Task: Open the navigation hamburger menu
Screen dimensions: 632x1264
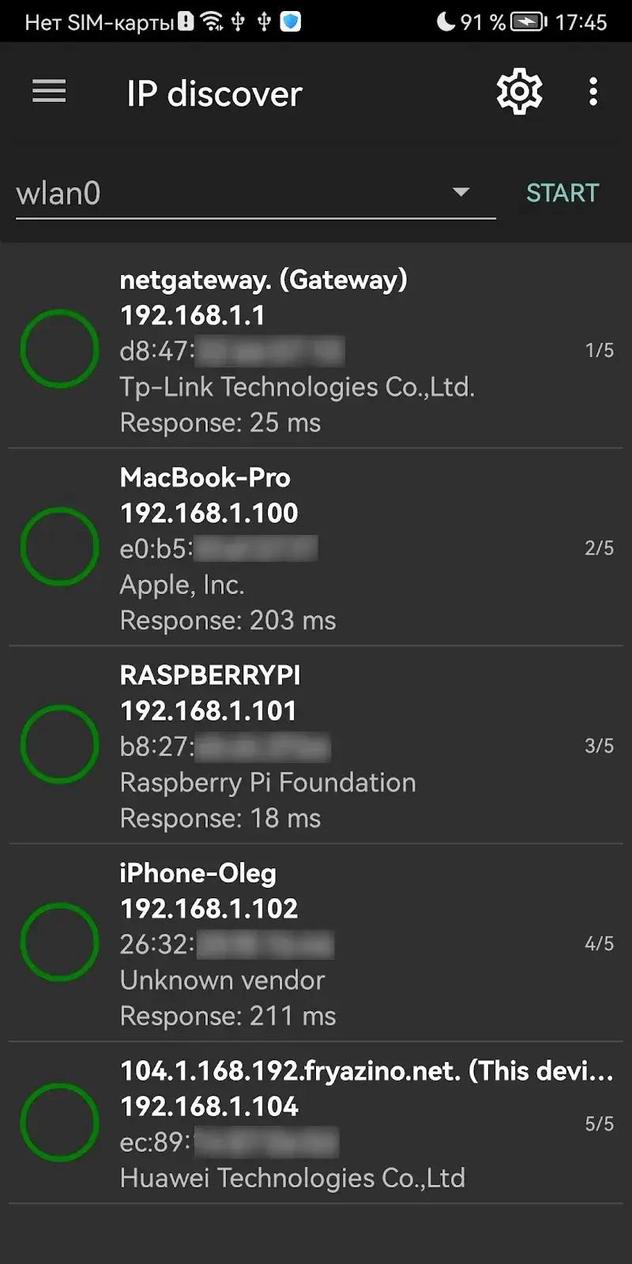Action: (48, 92)
